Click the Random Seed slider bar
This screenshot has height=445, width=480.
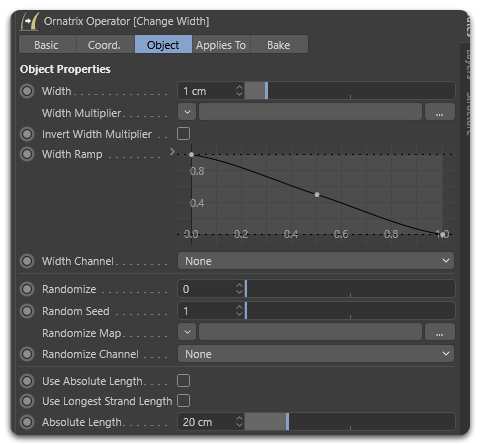(350, 311)
